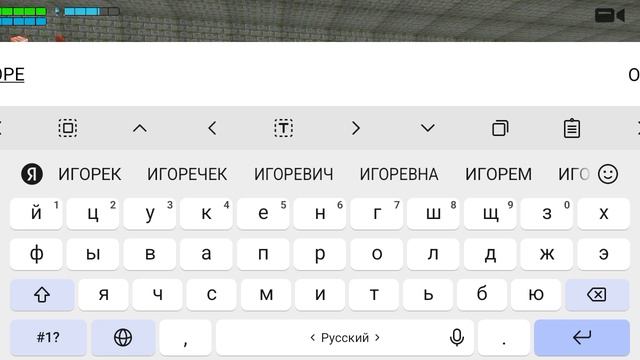Screen dimensions: 640x360
Task: Move cursor right with the right arrow
Action: point(356,128)
